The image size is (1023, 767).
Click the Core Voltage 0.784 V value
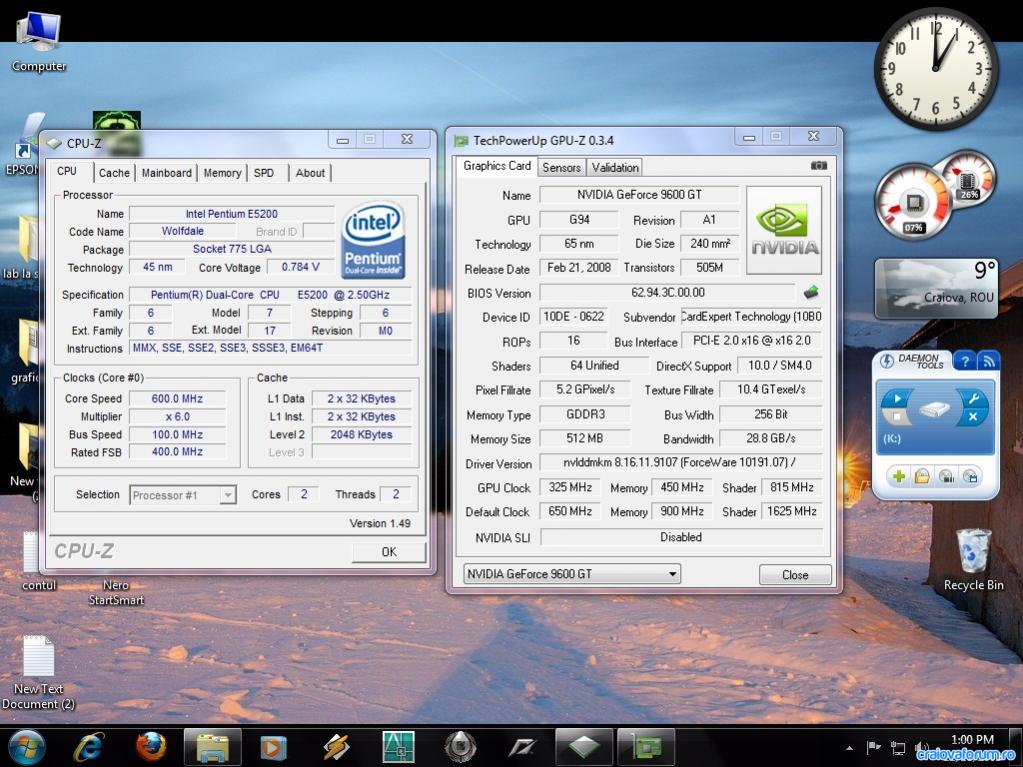[301, 267]
